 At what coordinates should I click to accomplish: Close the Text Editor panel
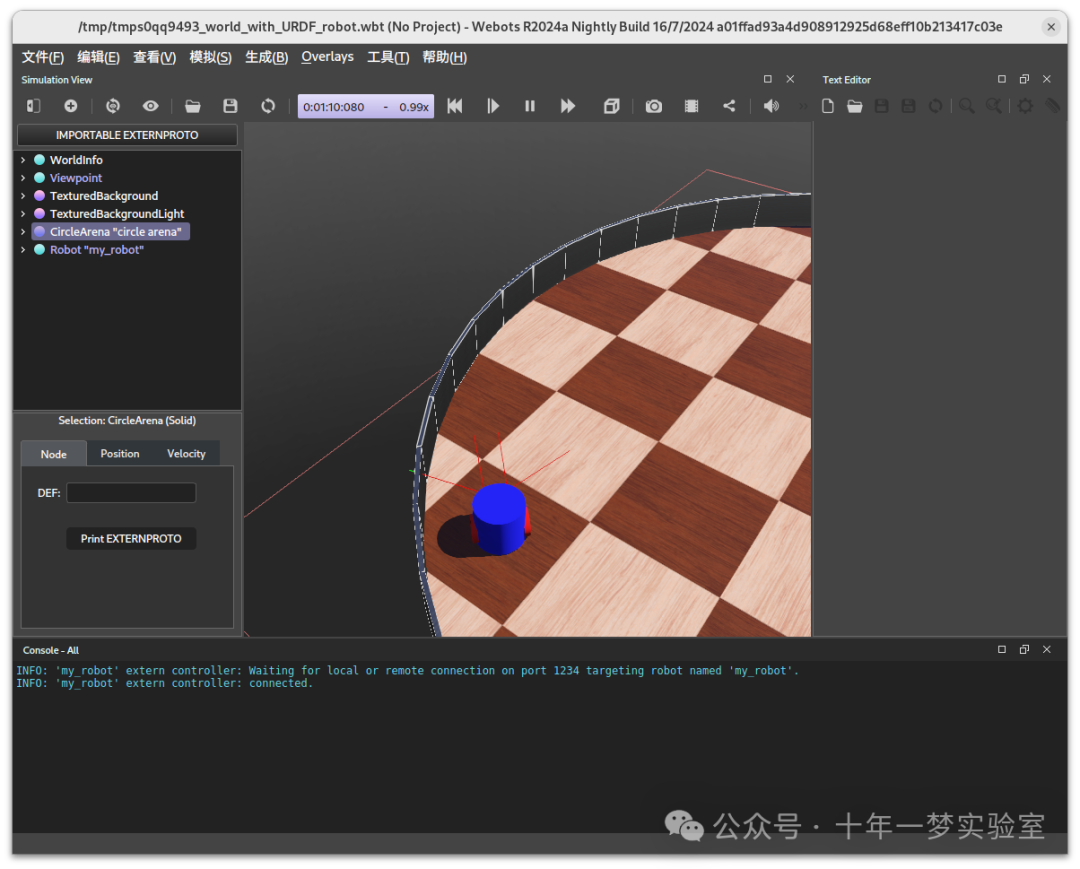point(1047,79)
